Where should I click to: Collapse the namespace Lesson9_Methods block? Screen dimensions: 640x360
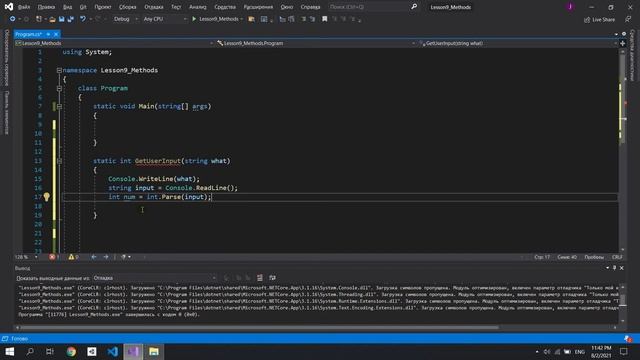click(59, 70)
